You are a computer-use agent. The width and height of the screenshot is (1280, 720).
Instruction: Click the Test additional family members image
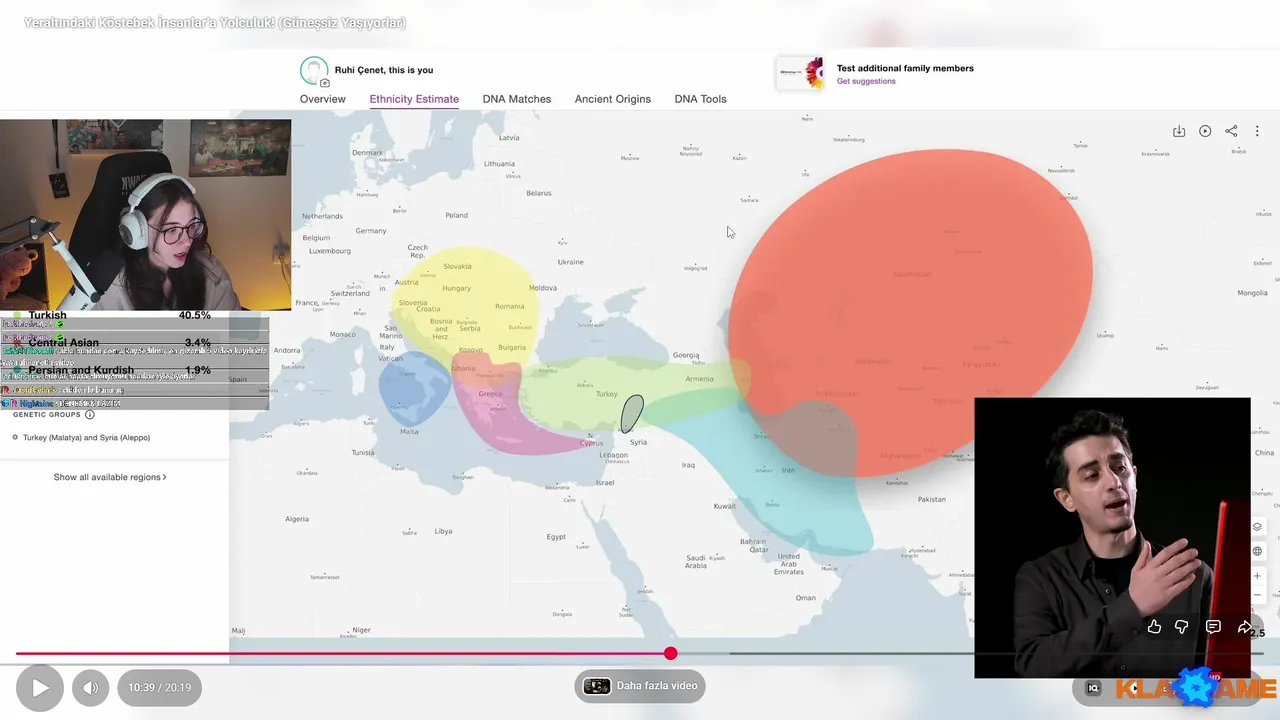pos(801,73)
